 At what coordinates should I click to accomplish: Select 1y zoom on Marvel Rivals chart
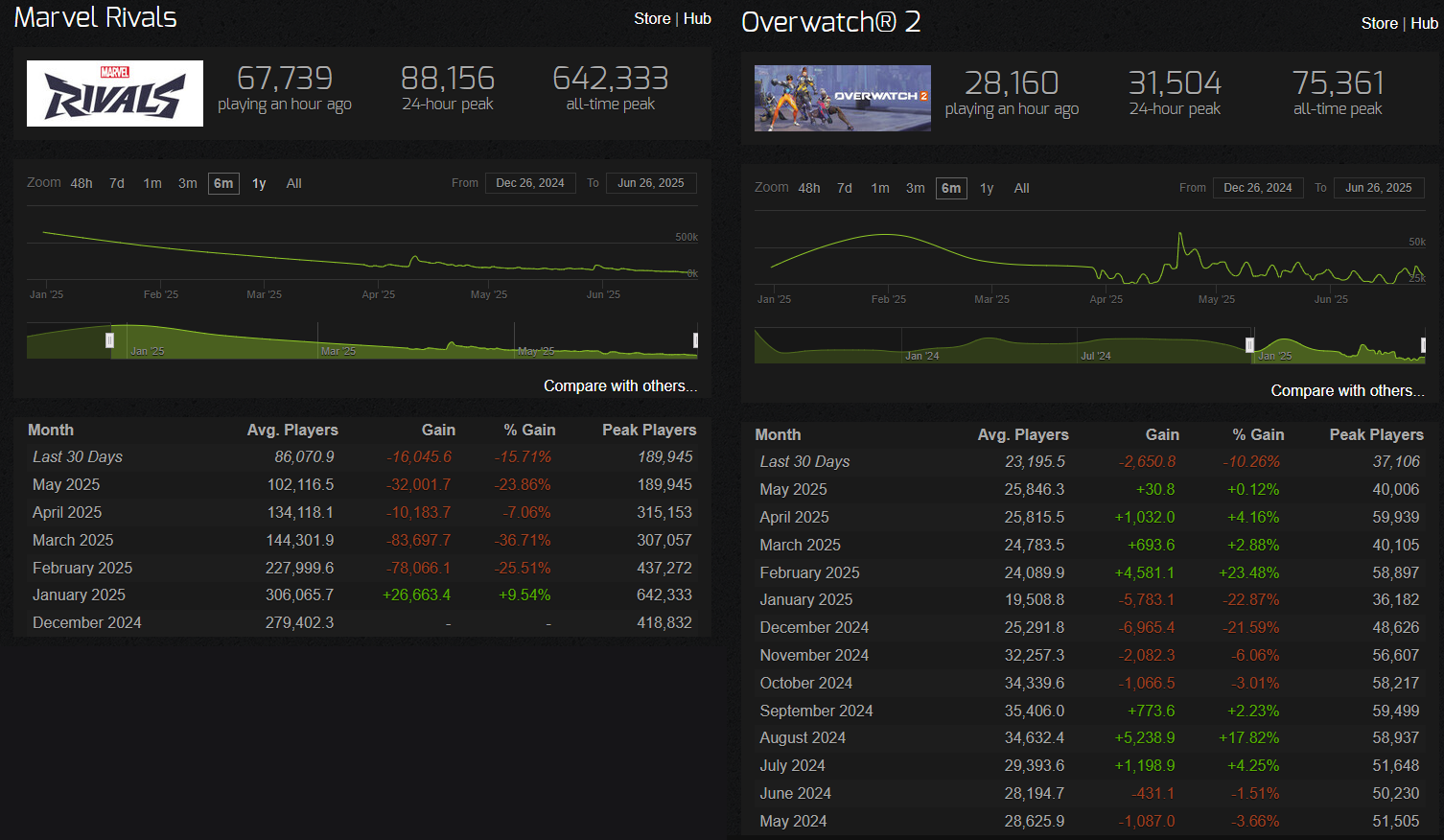click(259, 183)
